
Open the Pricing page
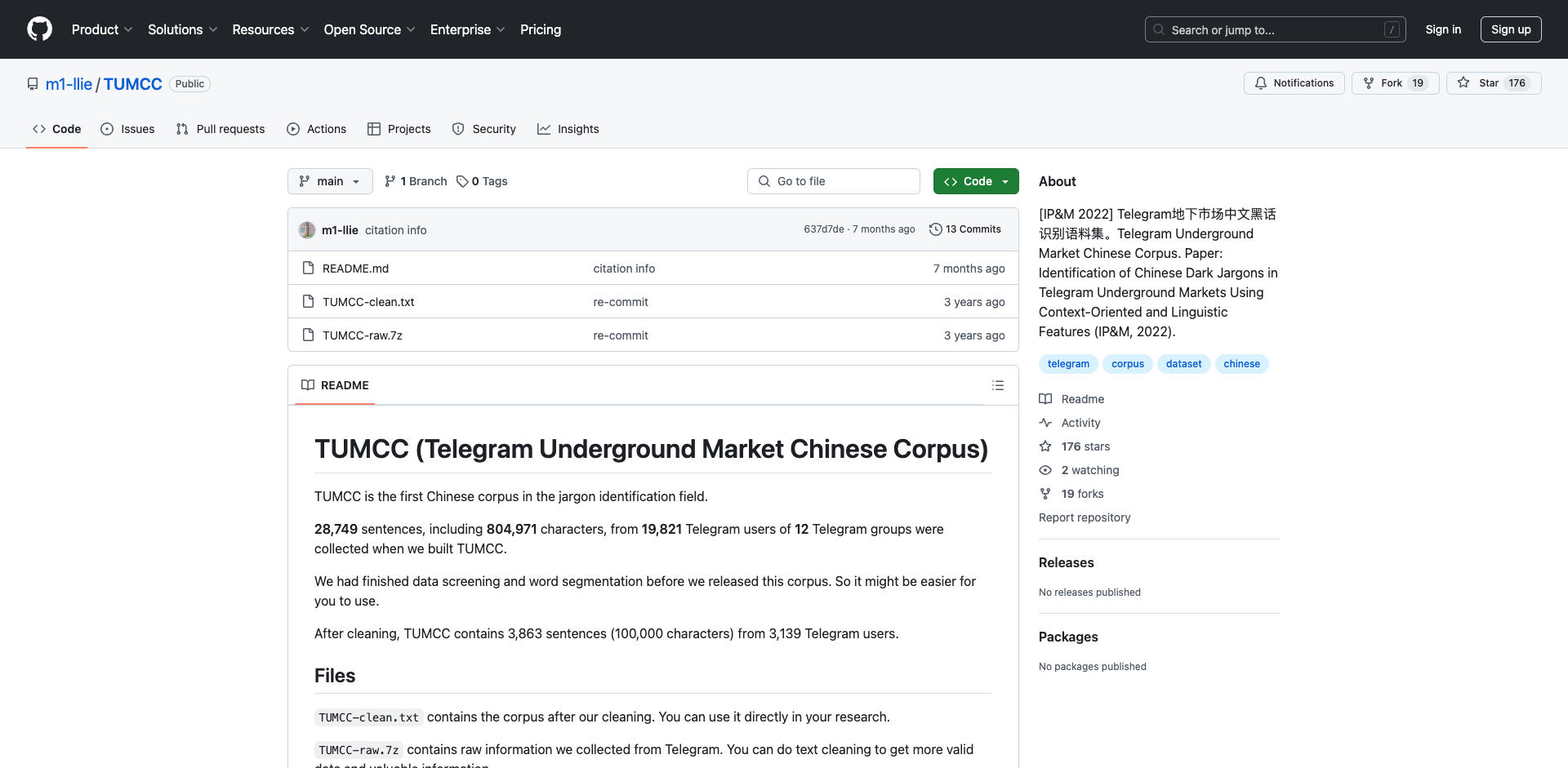click(x=541, y=29)
